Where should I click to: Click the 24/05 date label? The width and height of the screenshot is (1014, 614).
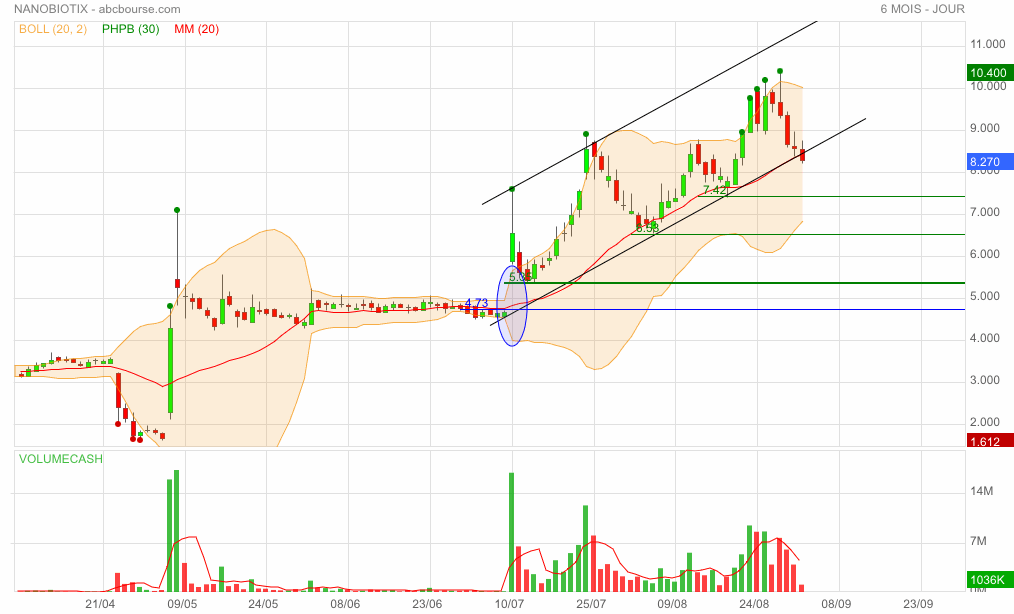(x=263, y=604)
